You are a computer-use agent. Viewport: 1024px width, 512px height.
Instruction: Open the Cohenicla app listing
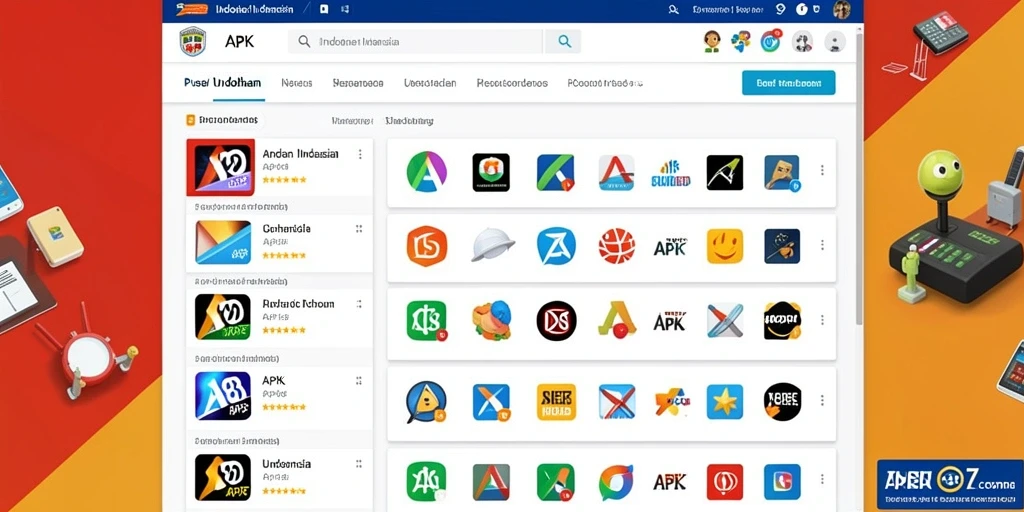point(280,242)
